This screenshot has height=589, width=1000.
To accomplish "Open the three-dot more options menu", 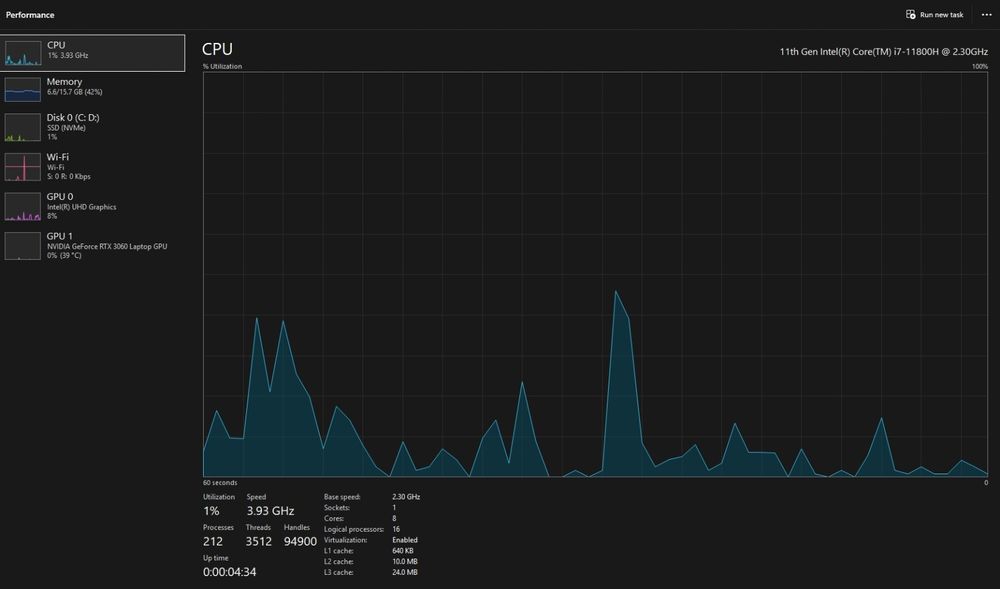I will [x=986, y=15].
